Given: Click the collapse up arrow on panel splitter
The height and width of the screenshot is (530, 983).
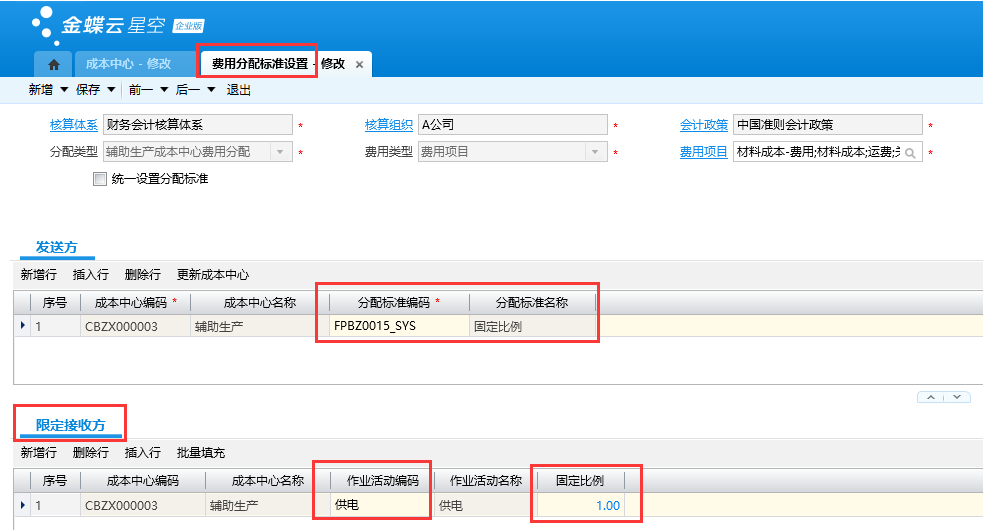Looking at the screenshot, I should (931, 397).
